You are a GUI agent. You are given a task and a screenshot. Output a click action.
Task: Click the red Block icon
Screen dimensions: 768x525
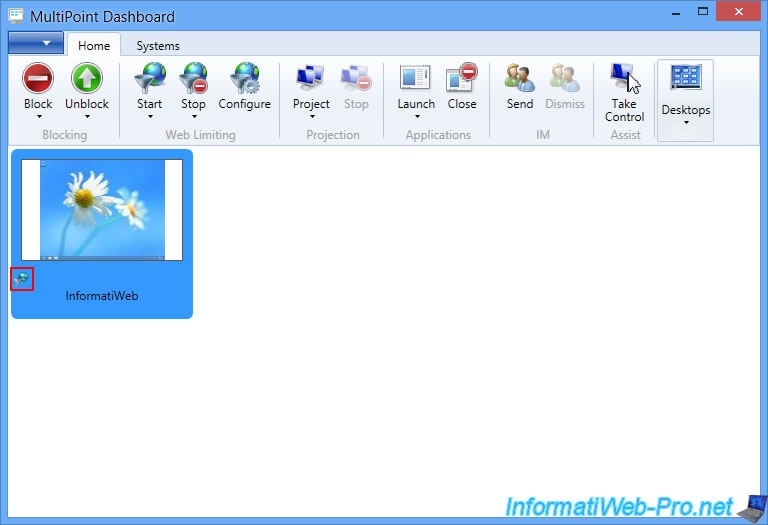[x=38, y=79]
